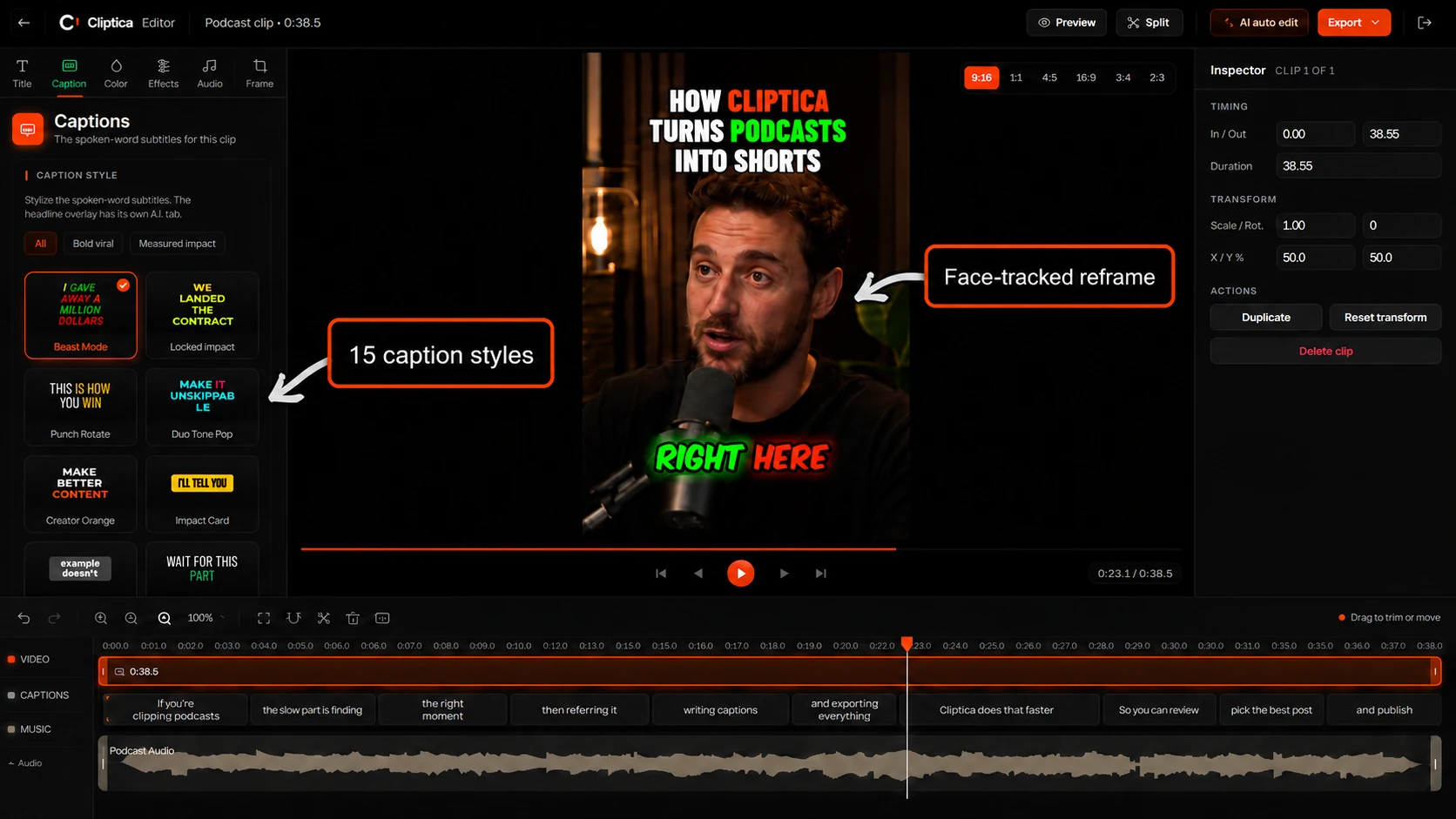Zoom in on the timeline
Viewport: 1456px width, 819px height.
101,618
